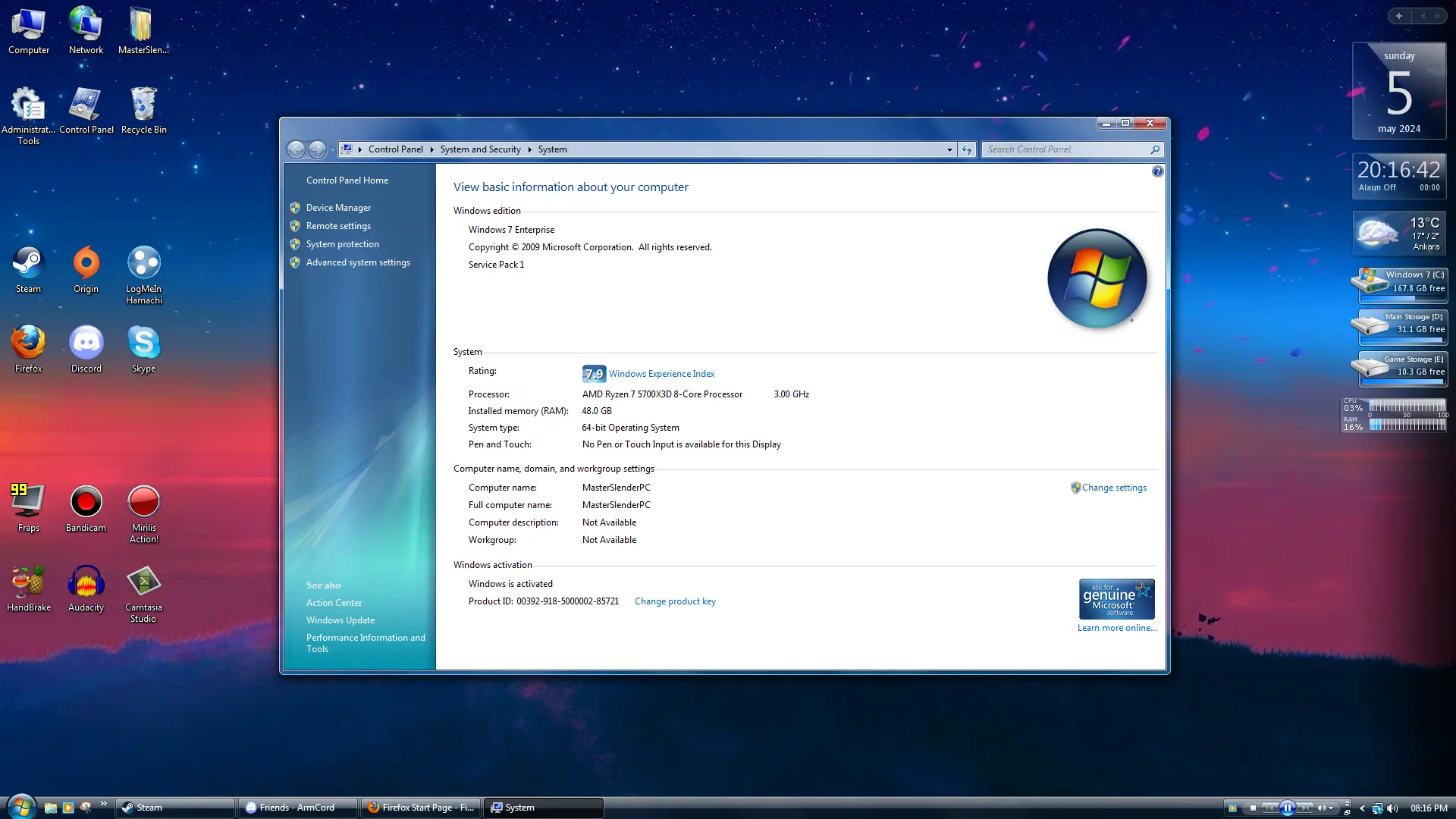The height and width of the screenshot is (819, 1456).
Task: Click the Search Control Panel field
Action: tap(1072, 149)
